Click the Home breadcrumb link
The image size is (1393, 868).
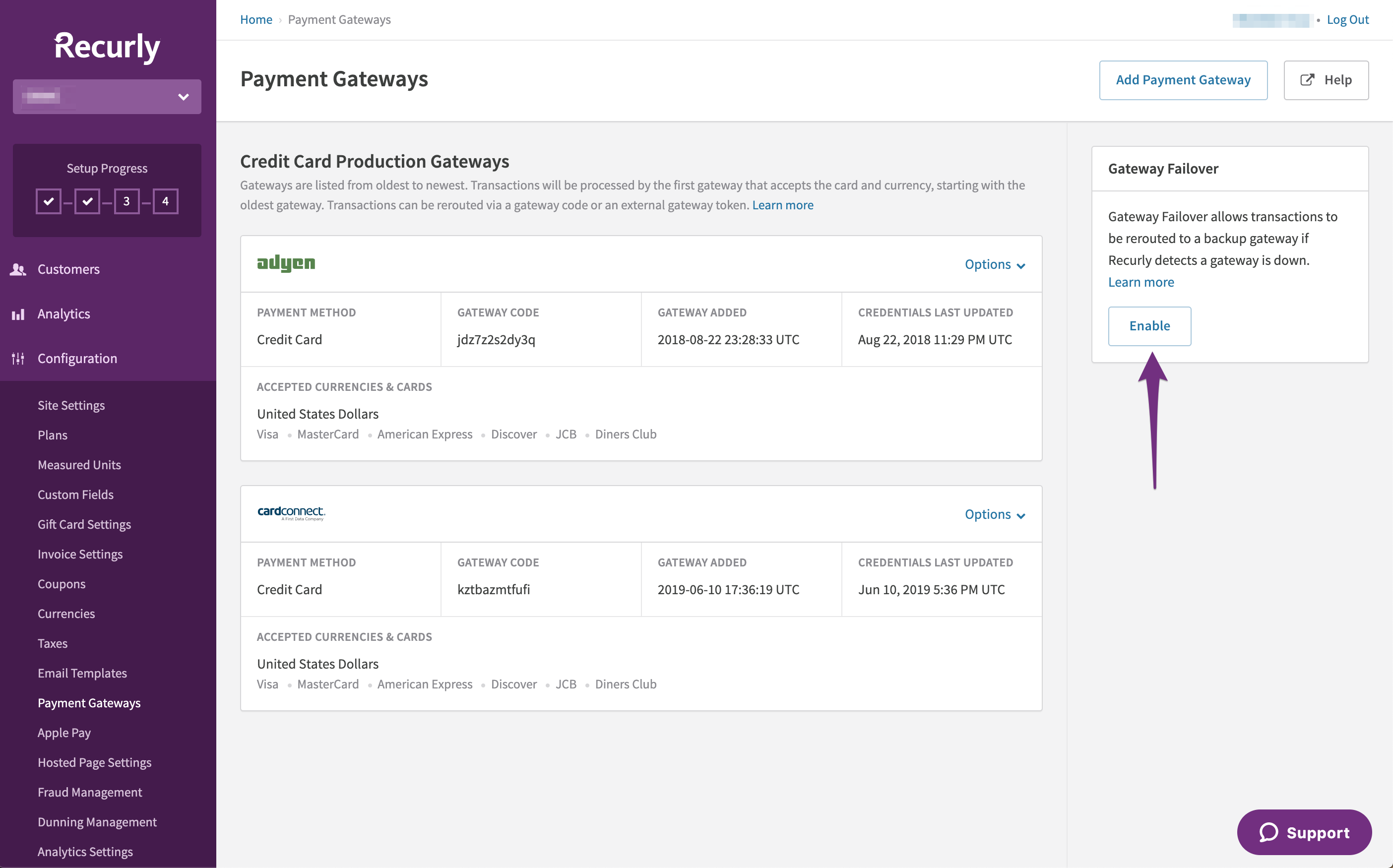(256, 19)
